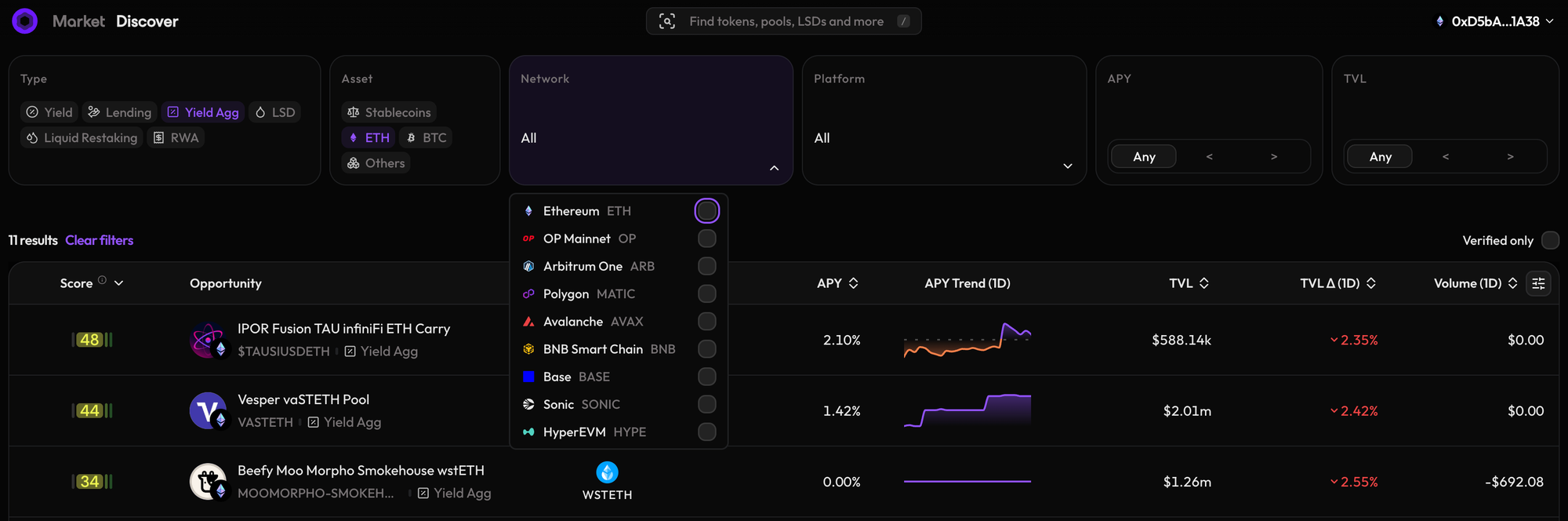Screen dimensions: 1568x521
Task: Click the HyperEVM teal logo icon
Action: point(528,432)
